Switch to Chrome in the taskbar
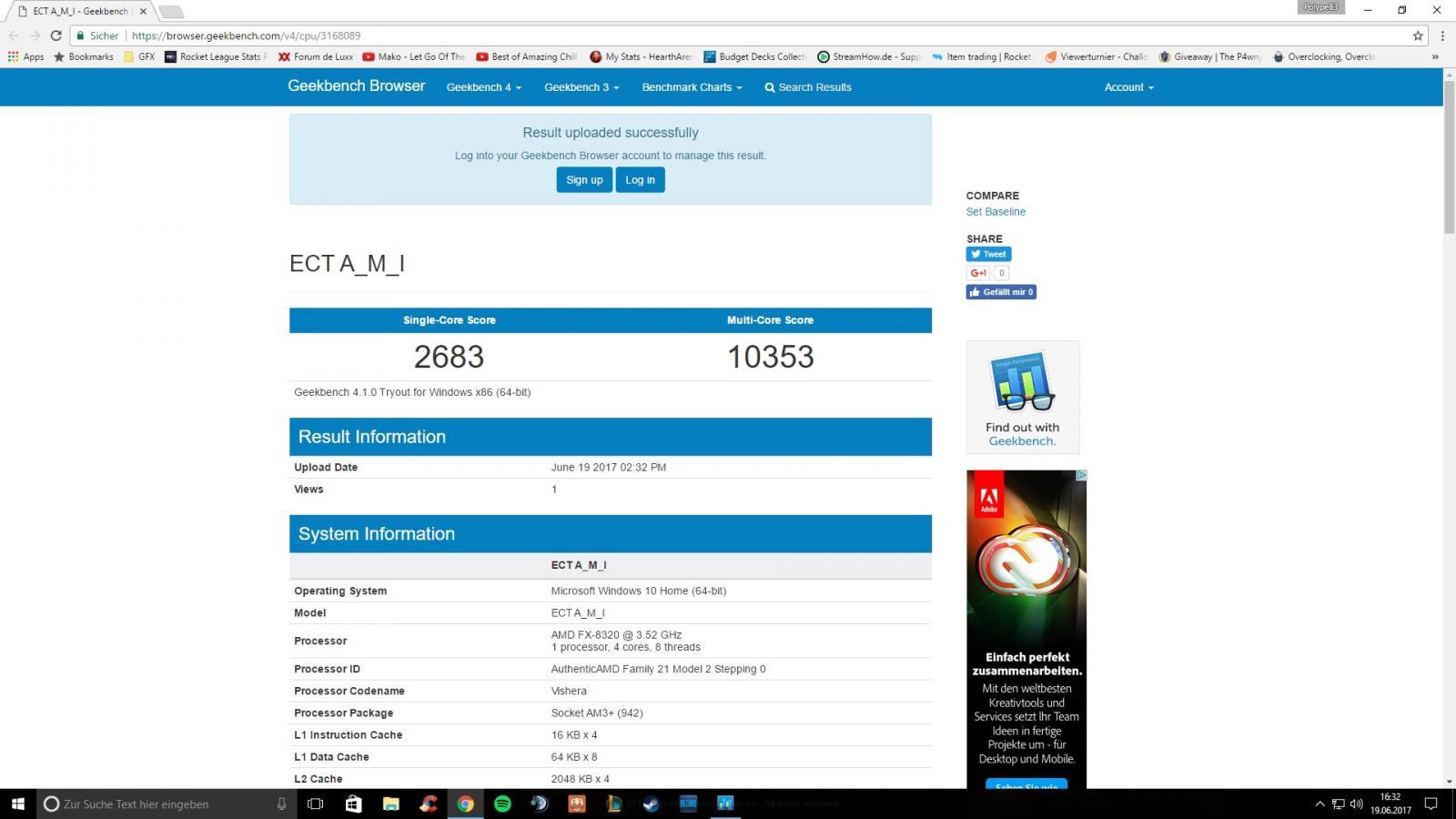The height and width of the screenshot is (819, 1456). (x=465, y=804)
